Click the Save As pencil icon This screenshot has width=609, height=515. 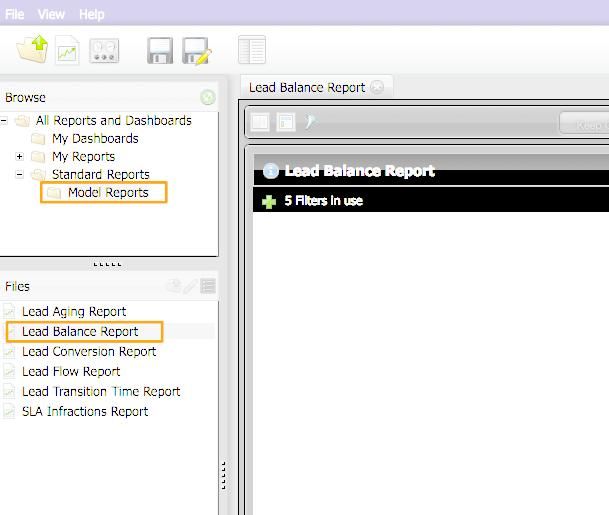pyautogui.click(x=196, y=50)
